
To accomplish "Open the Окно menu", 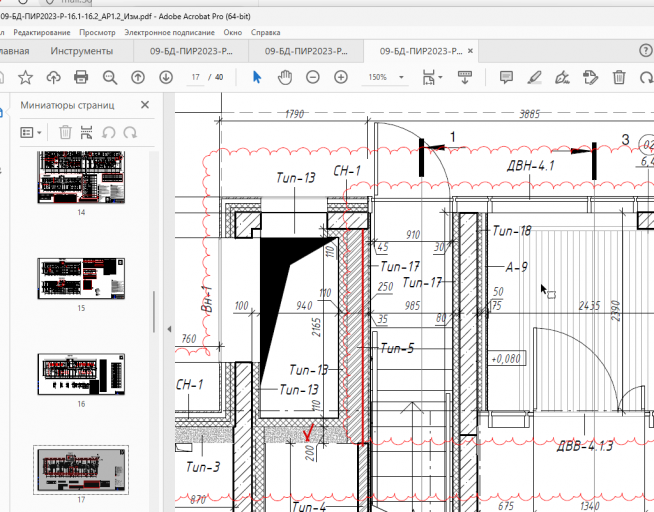I will (232, 33).
